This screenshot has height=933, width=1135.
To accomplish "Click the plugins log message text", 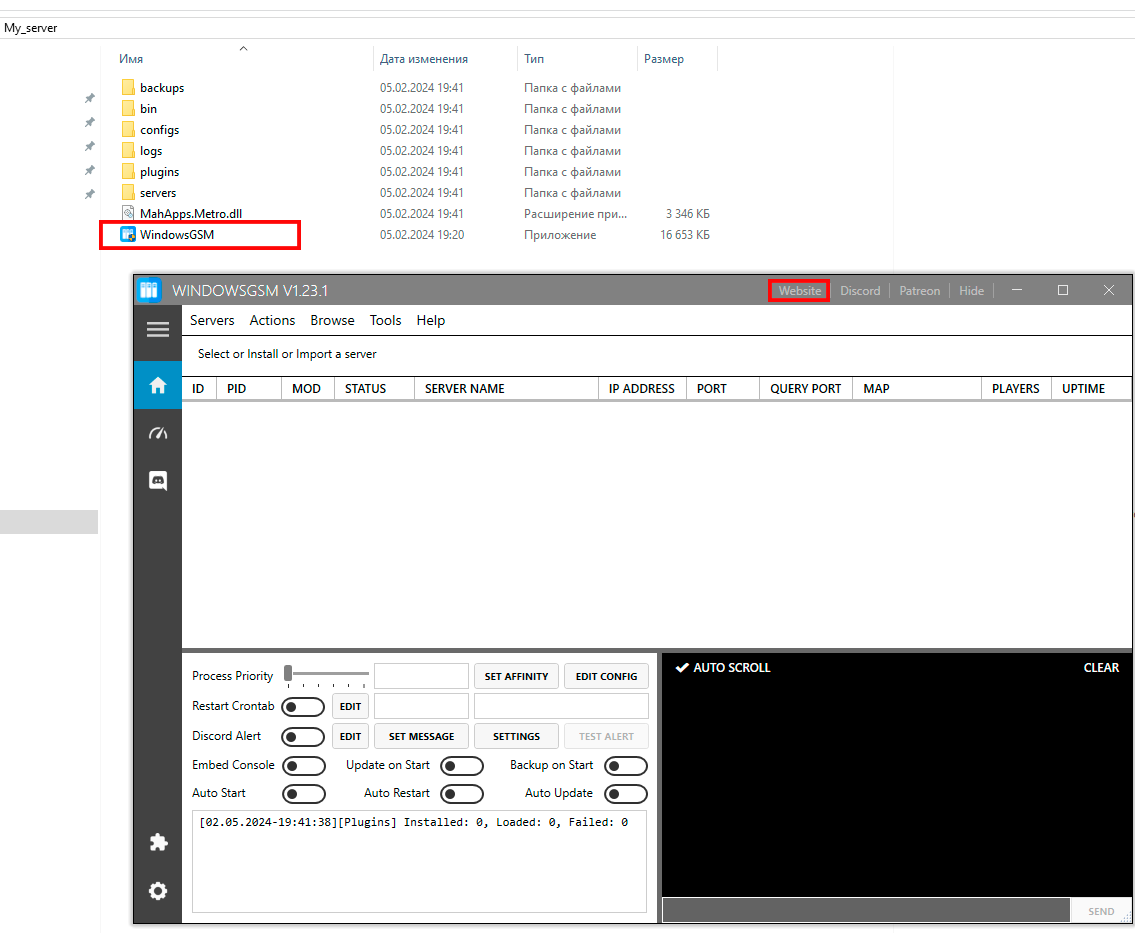I will [413, 822].
